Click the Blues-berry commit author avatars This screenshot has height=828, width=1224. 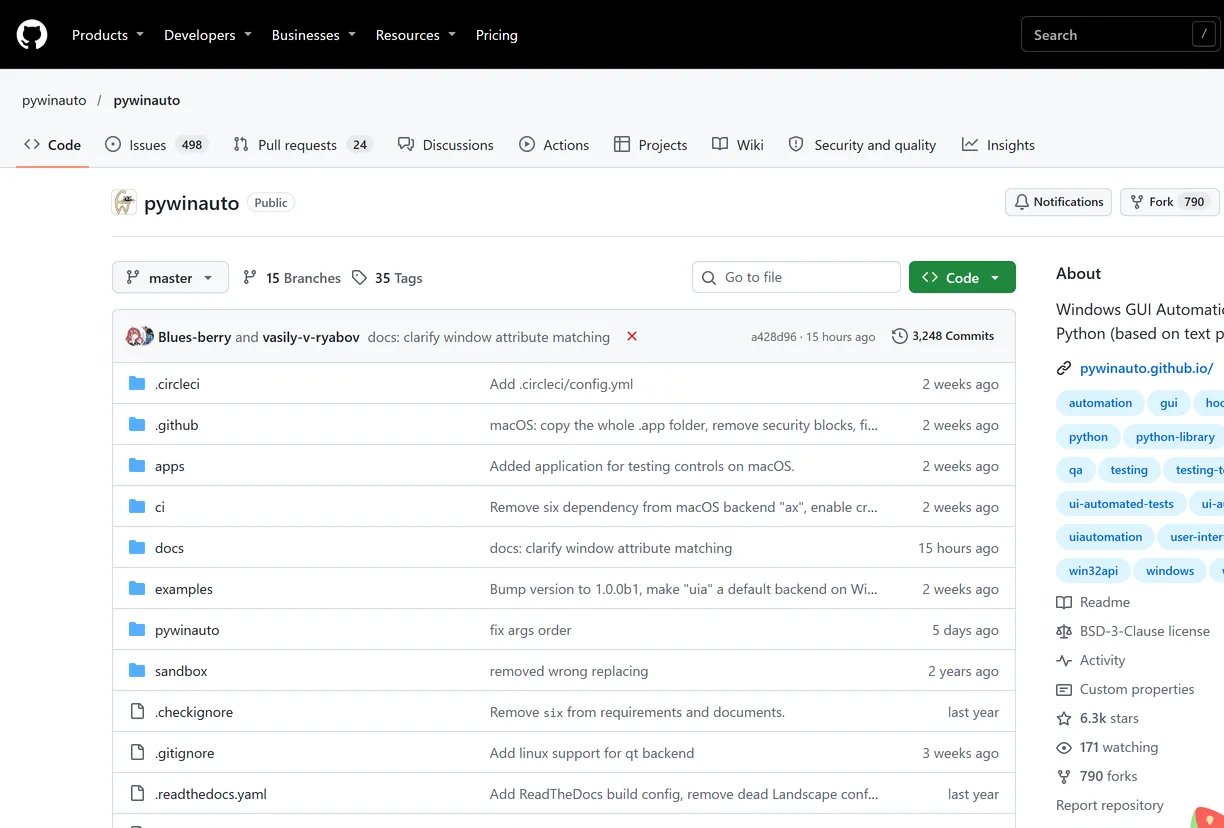(140, 337)
